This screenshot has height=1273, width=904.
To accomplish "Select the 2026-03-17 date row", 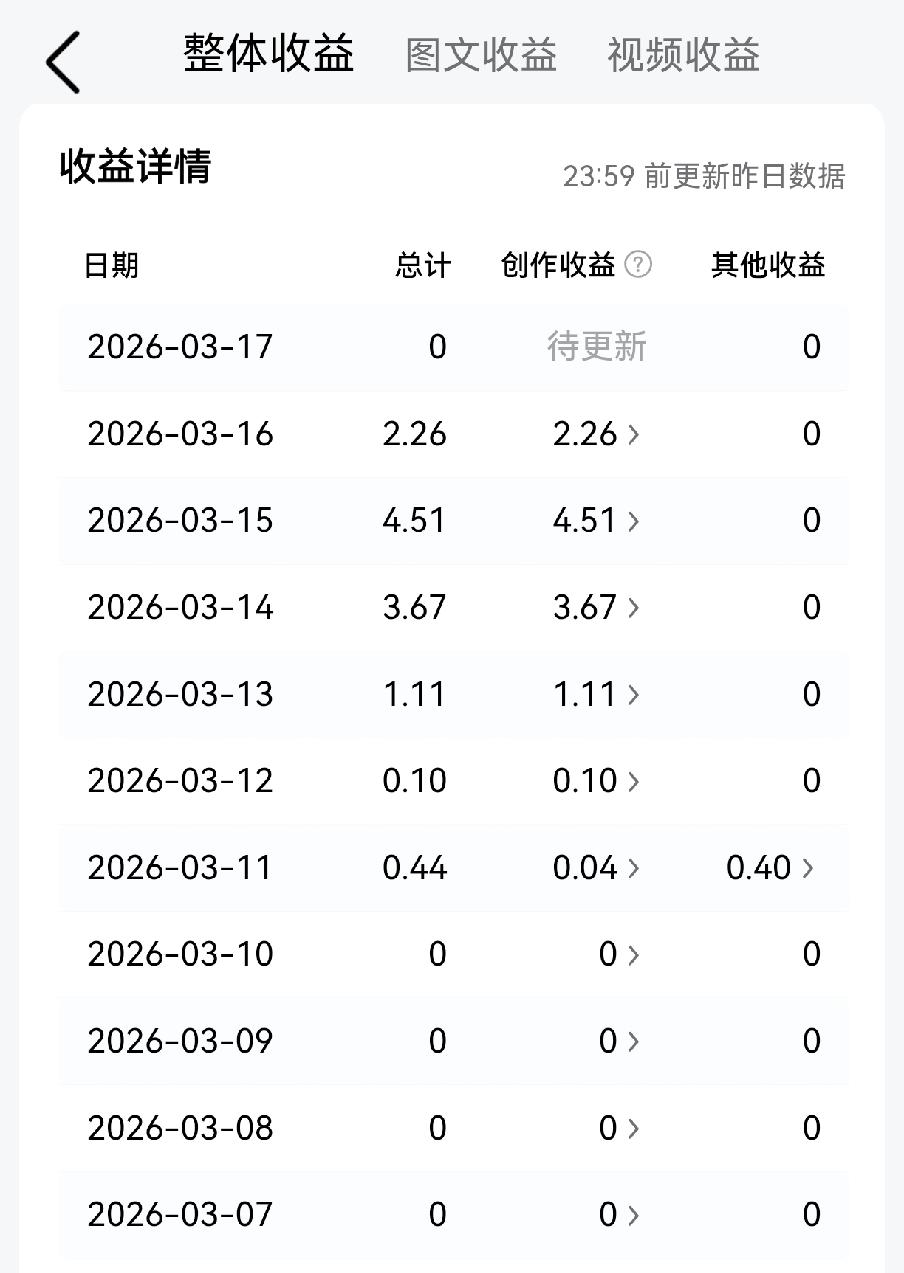I will coord(180,347).
